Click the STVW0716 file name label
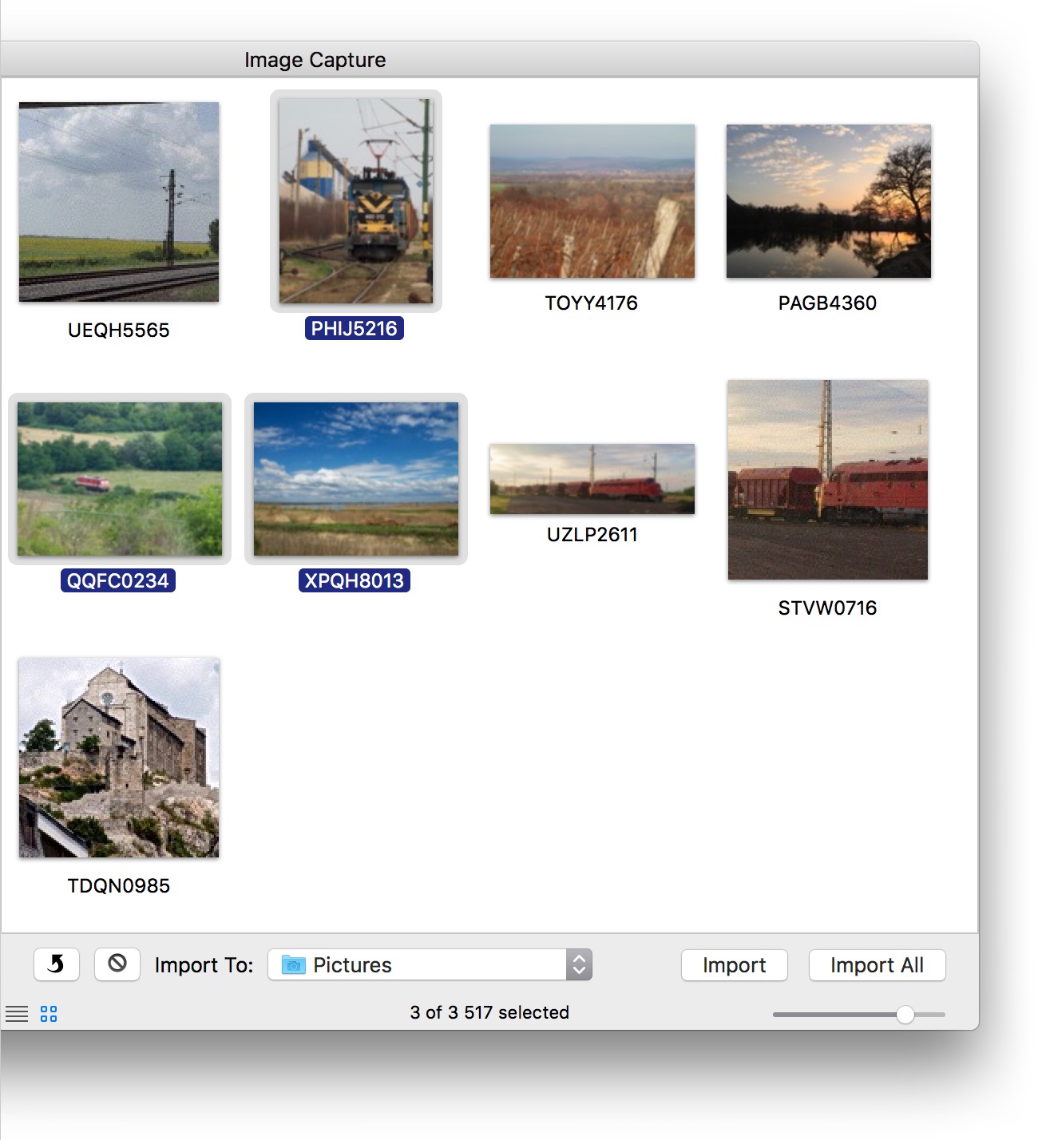This screenshot has height=1148, width=1038. pos(828,608)
